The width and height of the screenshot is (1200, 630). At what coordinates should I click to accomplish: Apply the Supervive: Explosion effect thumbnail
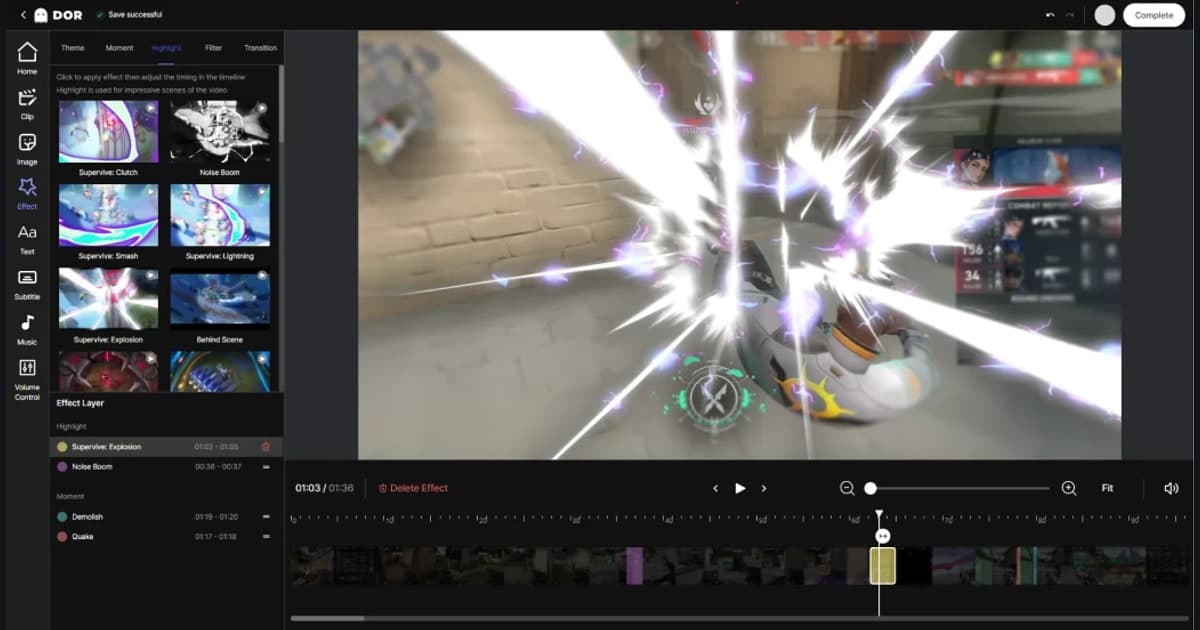tap(108, 298)
